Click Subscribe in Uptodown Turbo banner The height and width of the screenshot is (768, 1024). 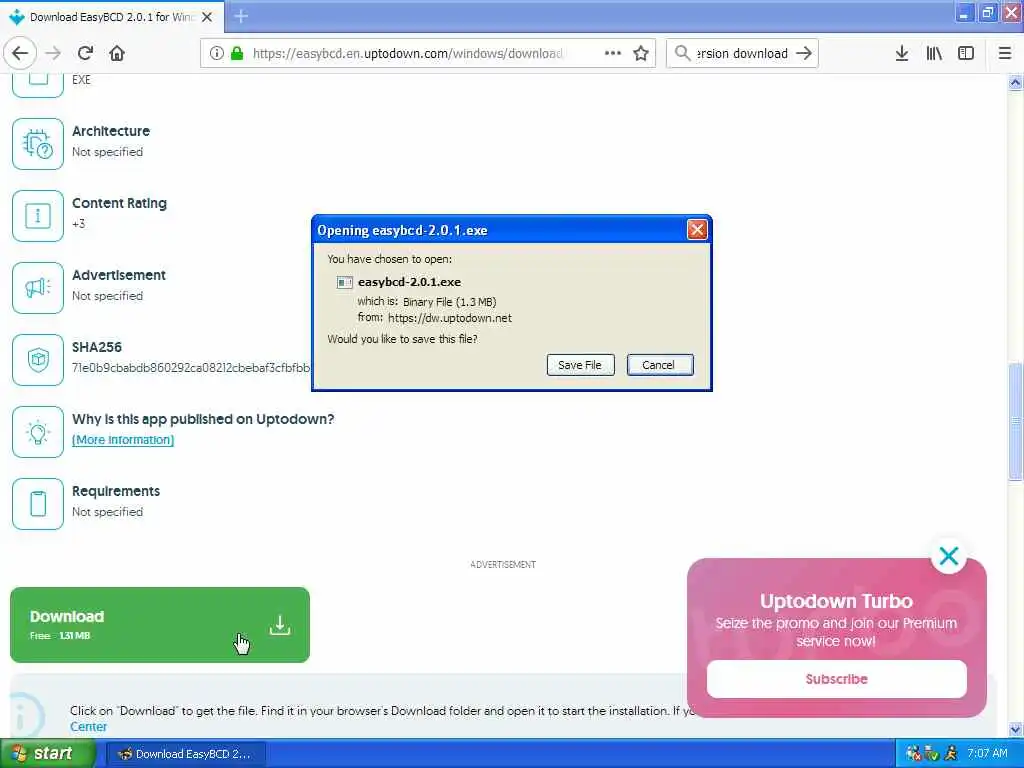pyautogui.click(x=837, y=679)
